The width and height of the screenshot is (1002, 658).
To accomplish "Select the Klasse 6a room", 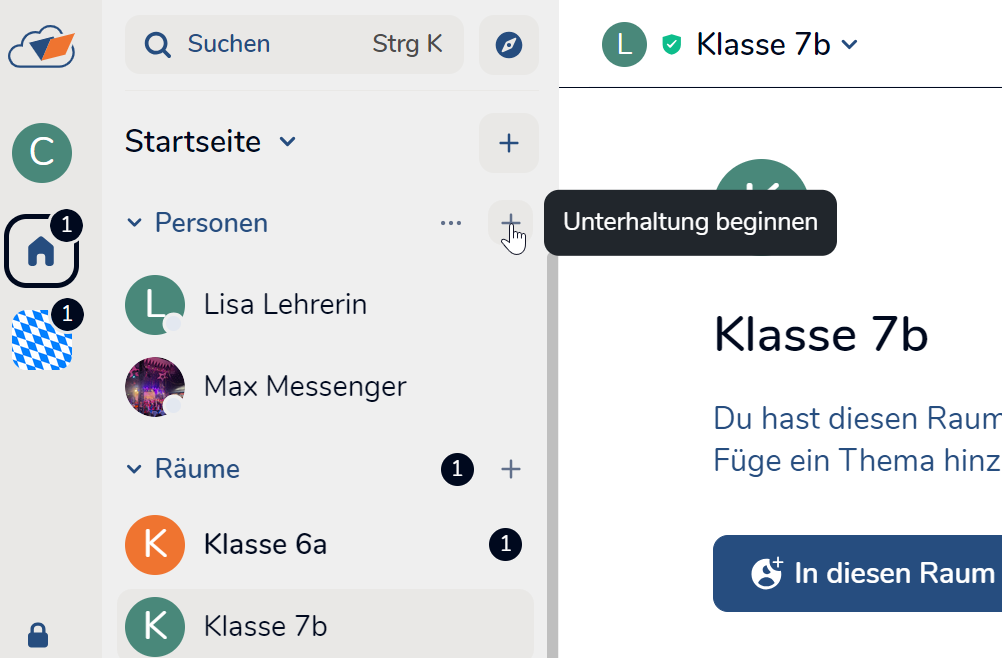I will [265, 545].
